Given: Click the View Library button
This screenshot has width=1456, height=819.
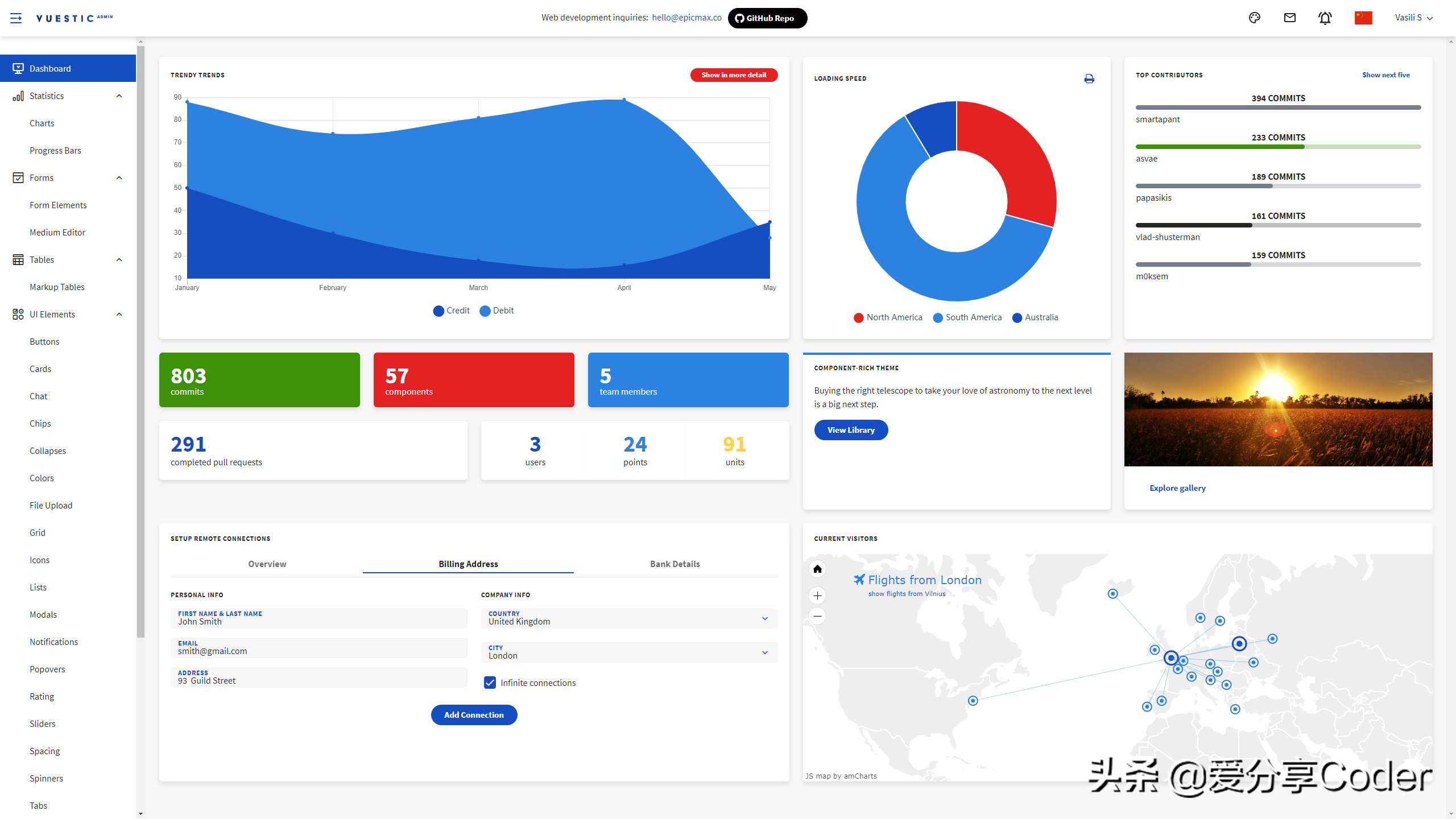Looking at the screenshot, I should (851, 429).
